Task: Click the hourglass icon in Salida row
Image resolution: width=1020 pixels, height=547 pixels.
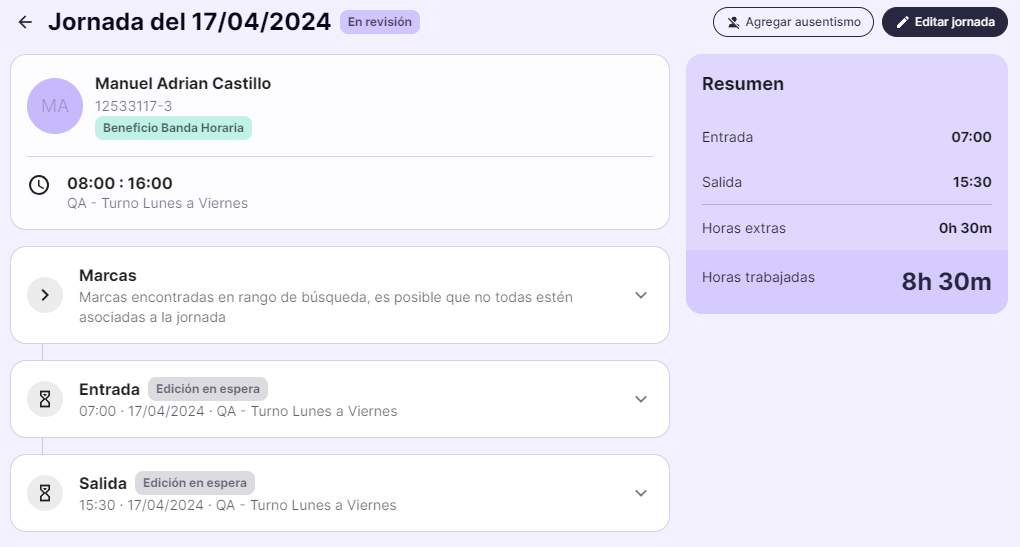Action: click(45, 493)
